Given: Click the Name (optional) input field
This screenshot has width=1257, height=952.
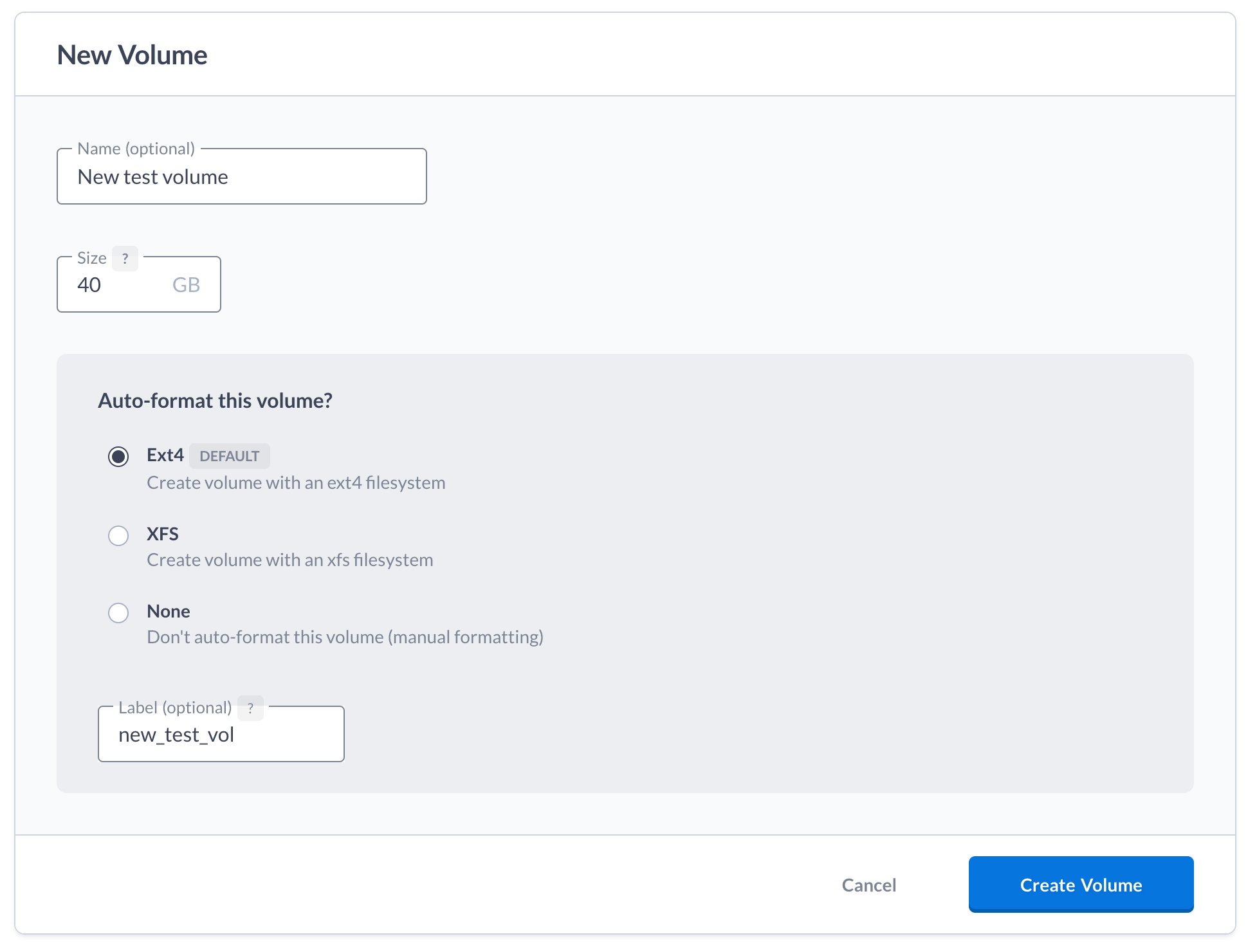Looking at the screenshot, I should [x=242, y=176].
